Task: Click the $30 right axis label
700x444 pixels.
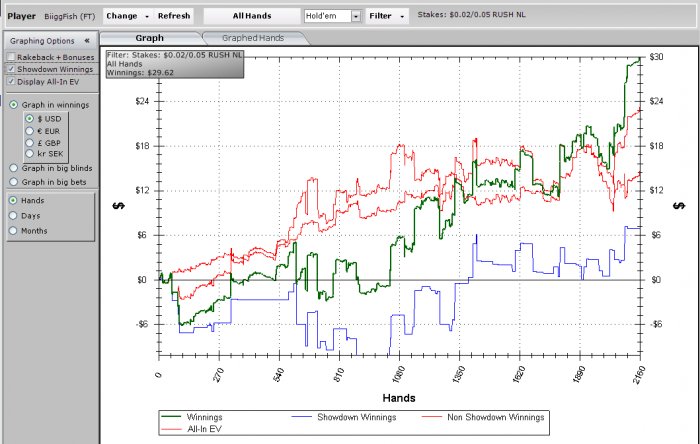Action: pos(657,57)
